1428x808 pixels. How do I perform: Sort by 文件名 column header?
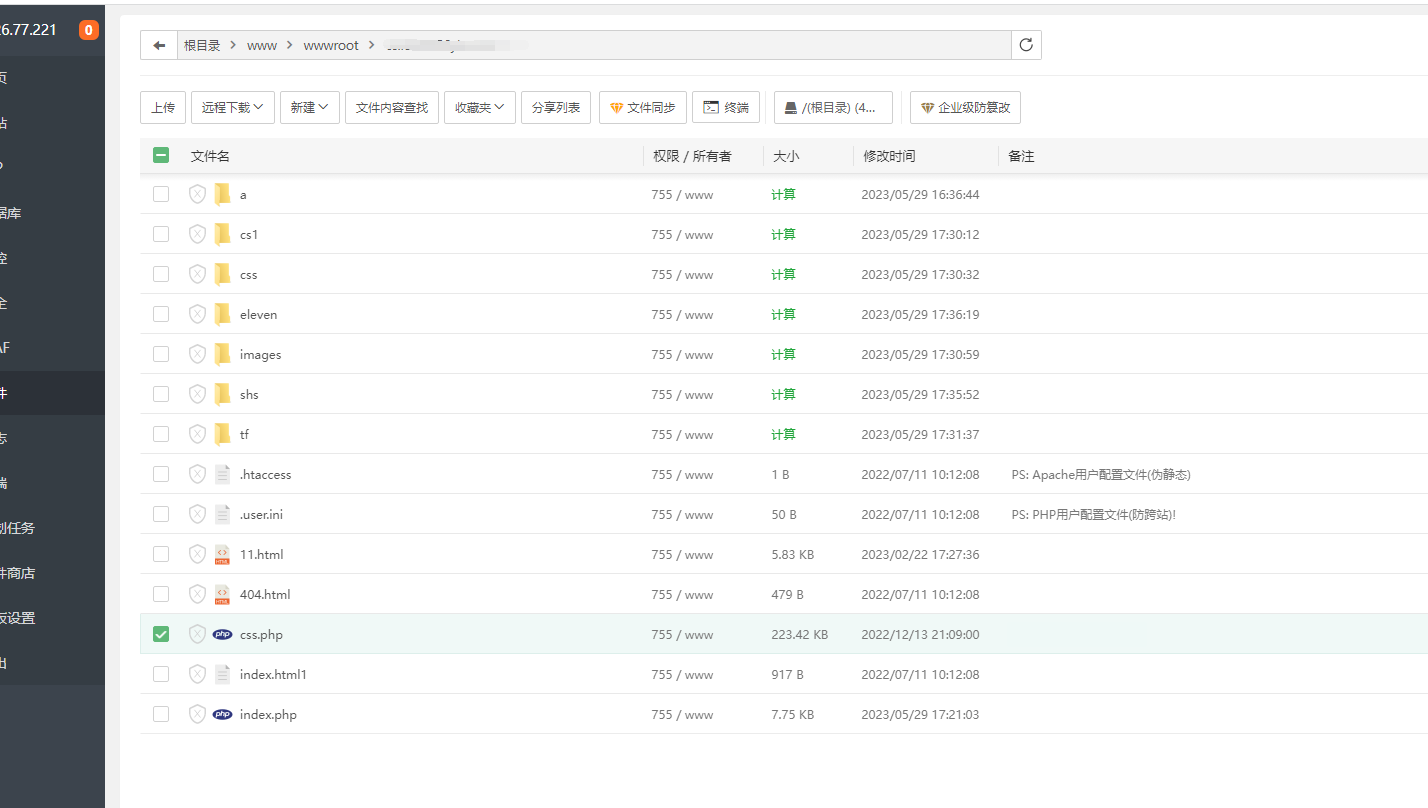[210, 156]
